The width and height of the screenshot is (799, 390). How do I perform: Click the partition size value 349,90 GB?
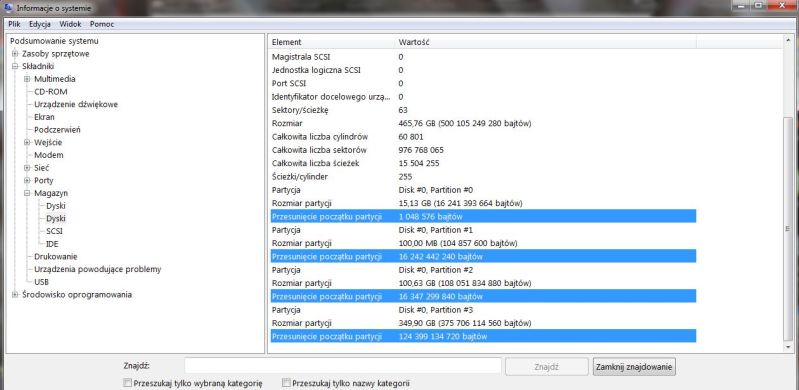pos(465,323)
